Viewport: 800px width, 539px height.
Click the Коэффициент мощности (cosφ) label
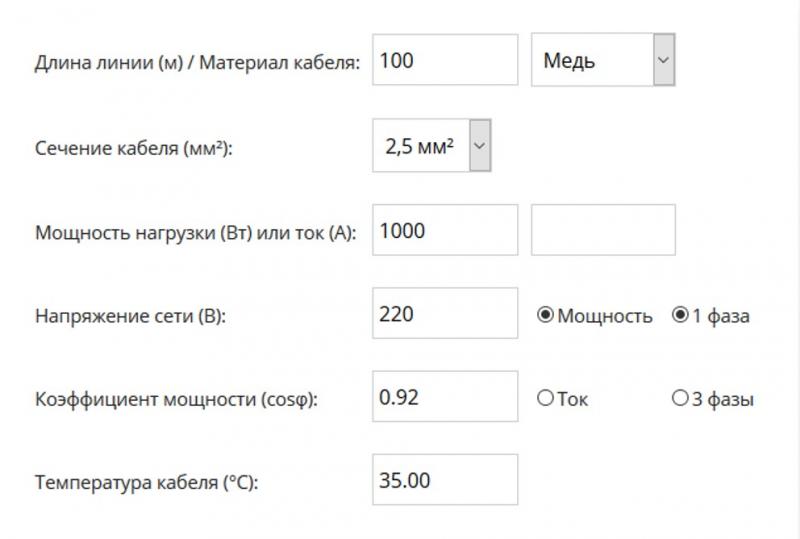(176, 400)
